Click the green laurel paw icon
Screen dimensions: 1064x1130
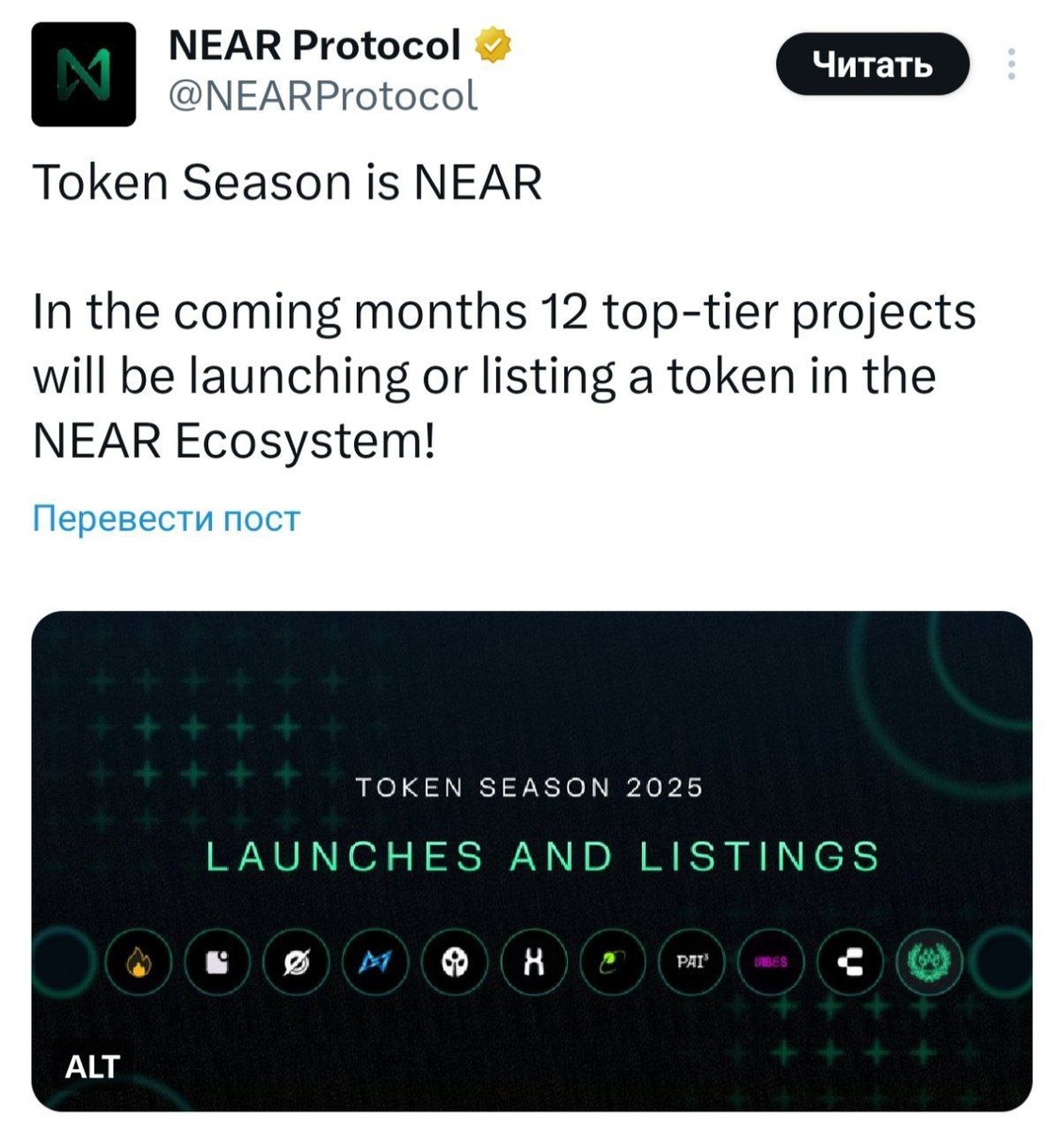[929, 962]
